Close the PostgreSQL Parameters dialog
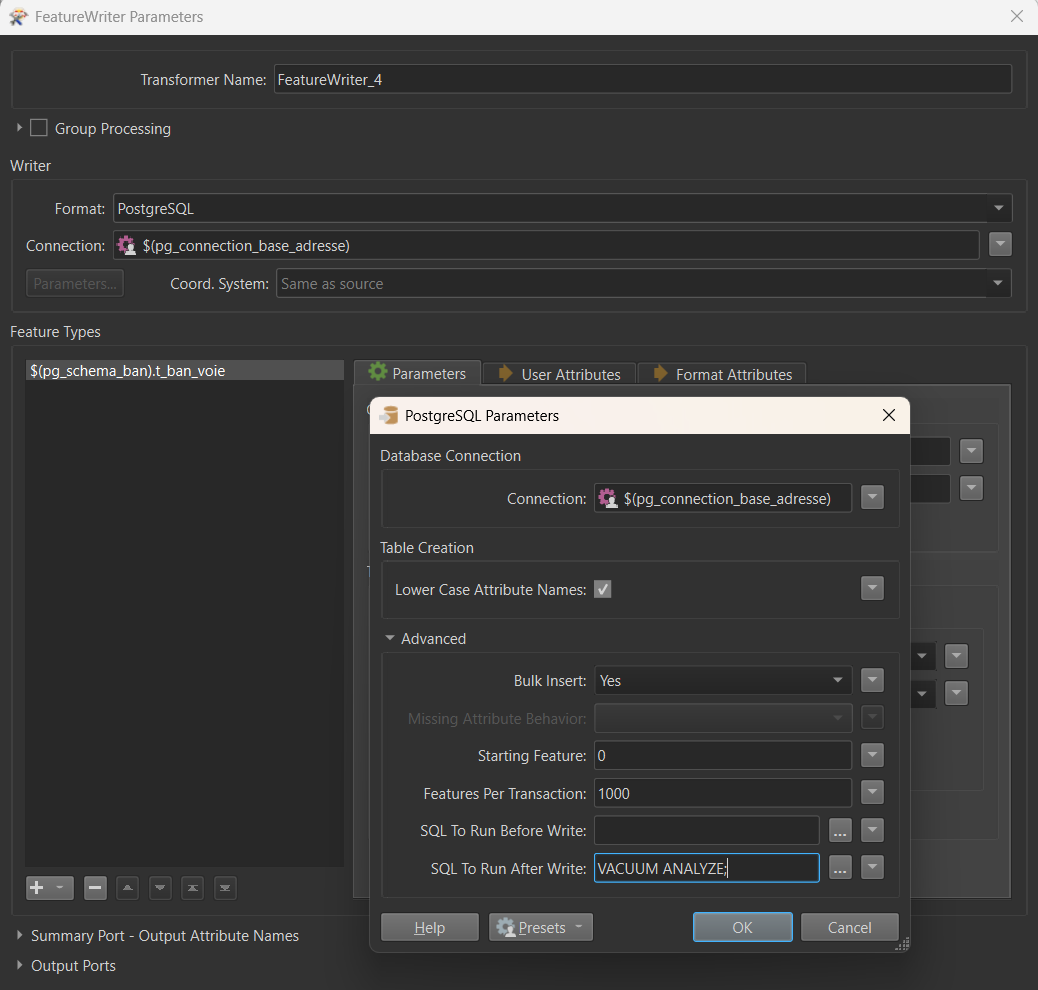 [x=888, y=415]
